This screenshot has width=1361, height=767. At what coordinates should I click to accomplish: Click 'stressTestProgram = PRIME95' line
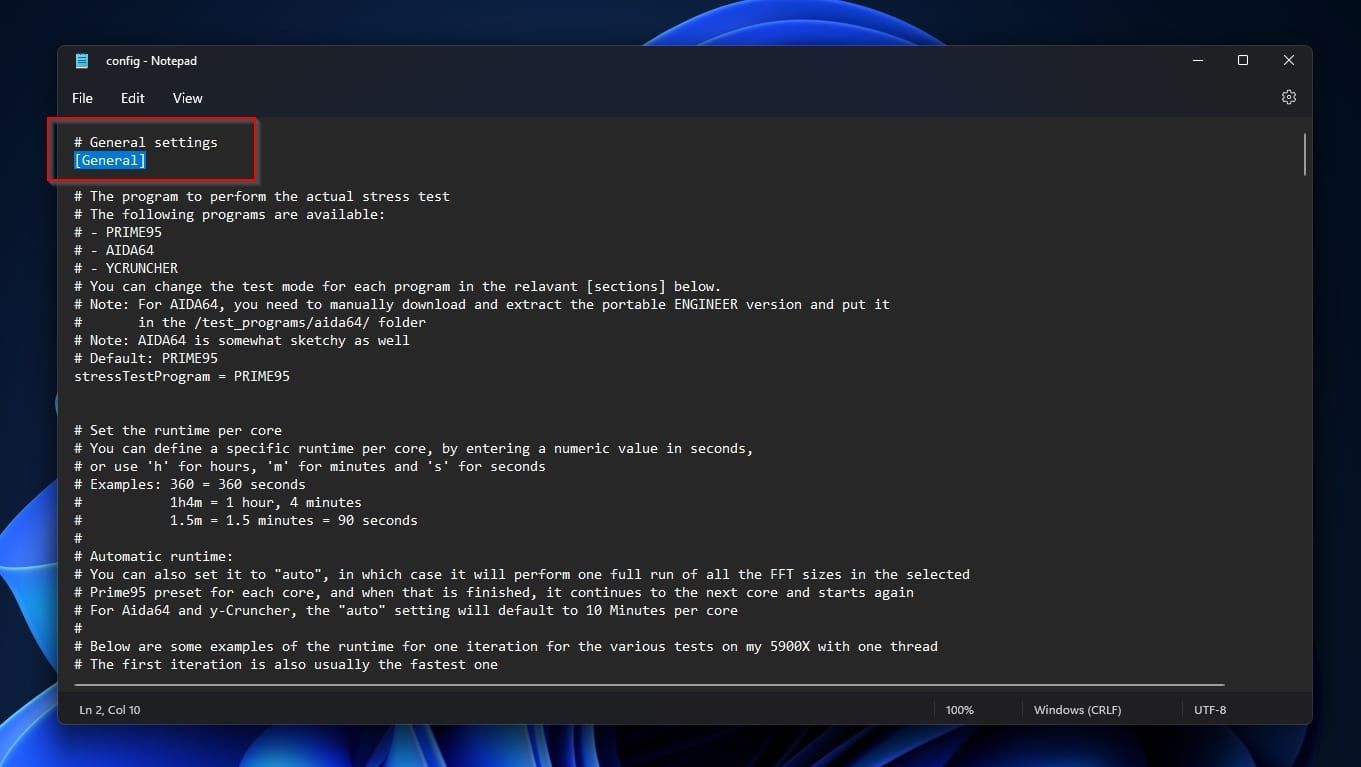pos(182,376)
